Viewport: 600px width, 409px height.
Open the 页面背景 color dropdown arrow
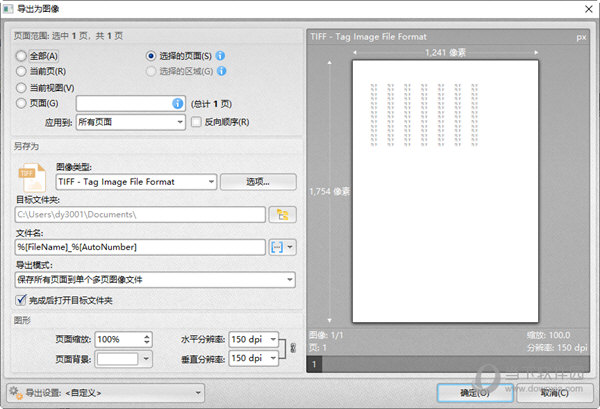146,359
